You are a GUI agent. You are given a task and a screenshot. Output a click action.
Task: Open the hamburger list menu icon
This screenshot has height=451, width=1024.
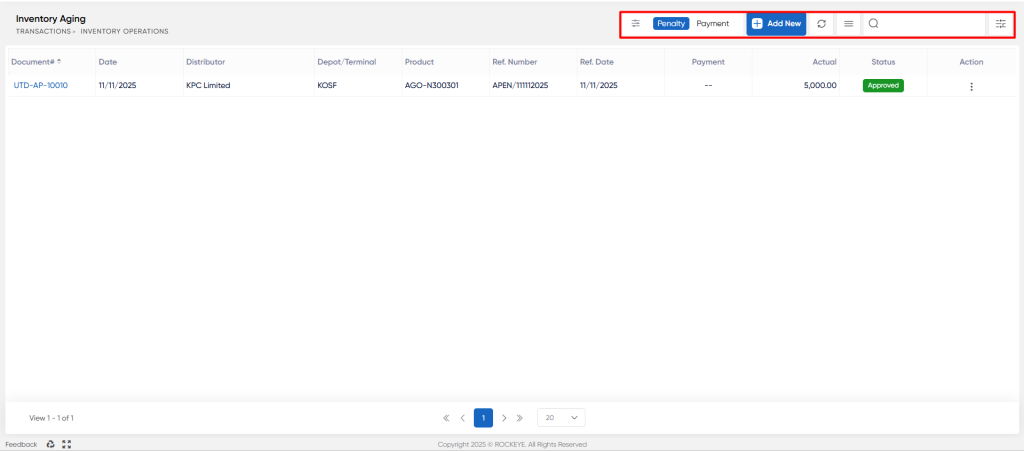tap(848, 23)
